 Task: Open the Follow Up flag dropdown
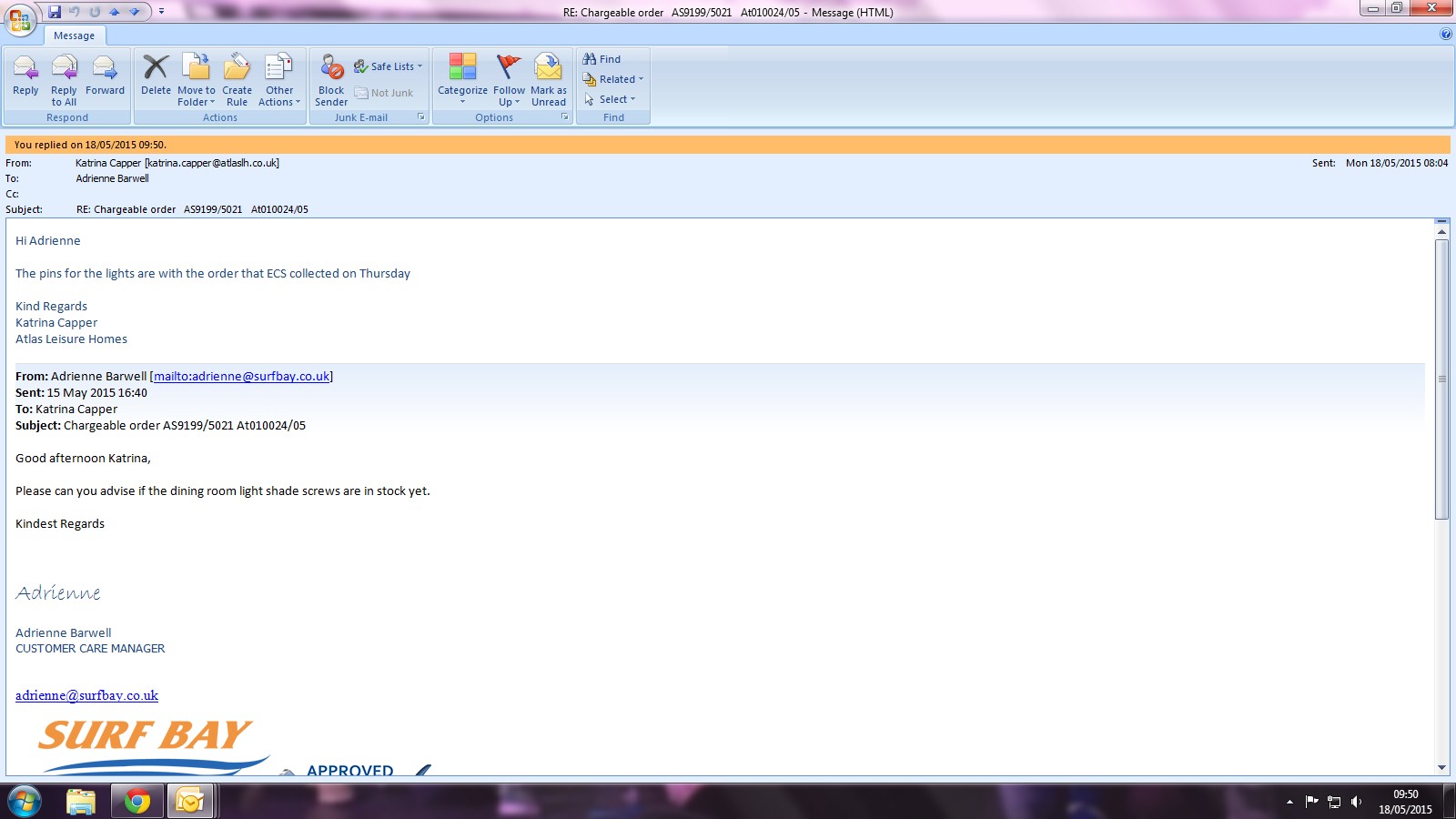point(509,78)
